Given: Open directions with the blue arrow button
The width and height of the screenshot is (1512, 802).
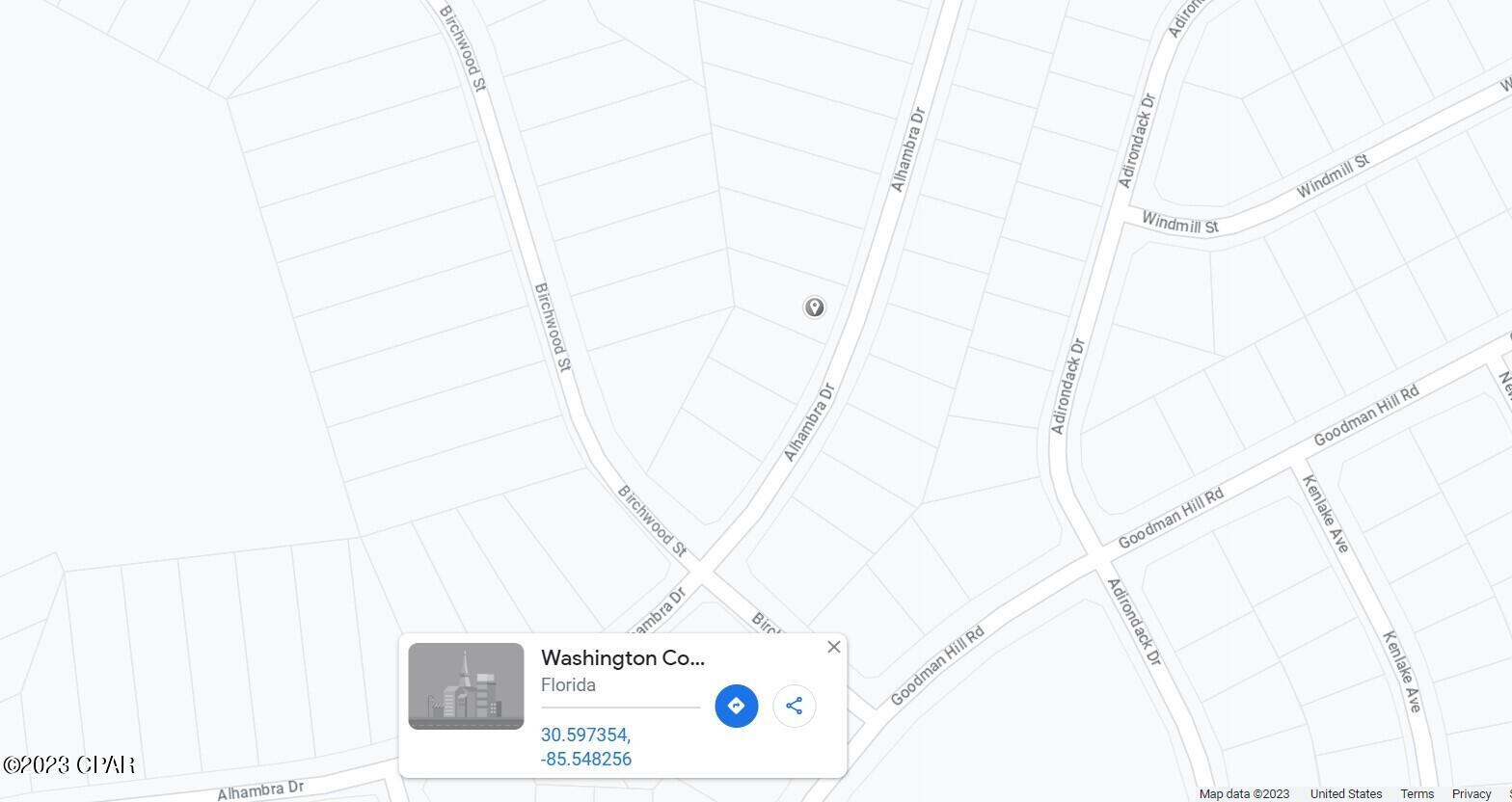Looking at the screenshot, I should [x=736, y=706].
